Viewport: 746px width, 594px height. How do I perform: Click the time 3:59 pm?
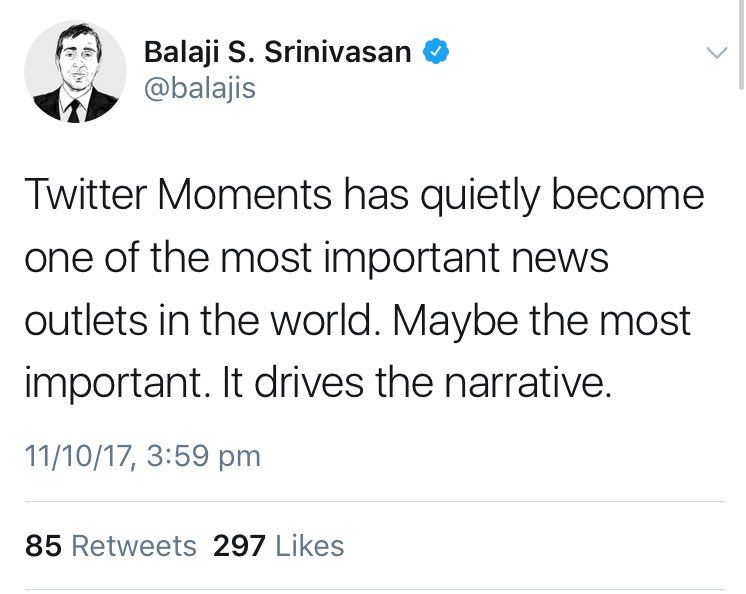click(x=204, y=456)
